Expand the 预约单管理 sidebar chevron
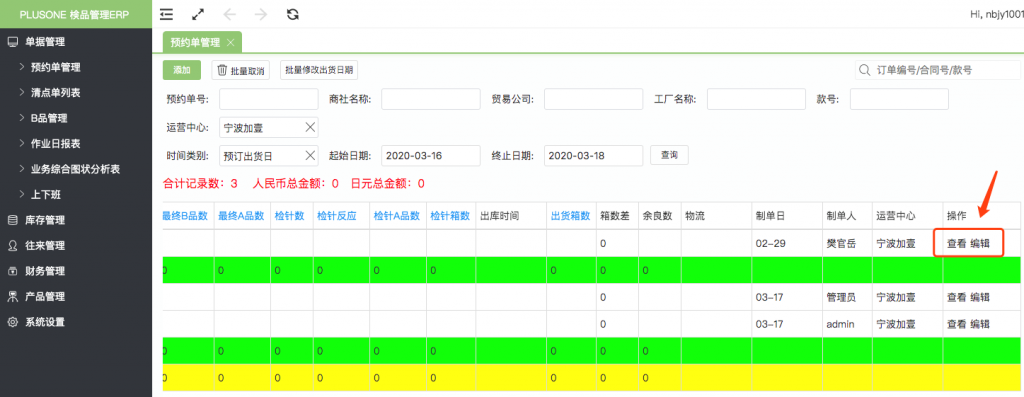1024x397 pixels. [22, 67]
